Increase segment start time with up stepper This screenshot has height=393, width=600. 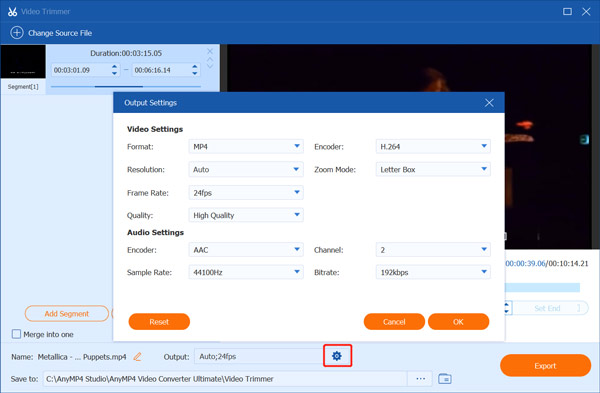coord(114,67)
